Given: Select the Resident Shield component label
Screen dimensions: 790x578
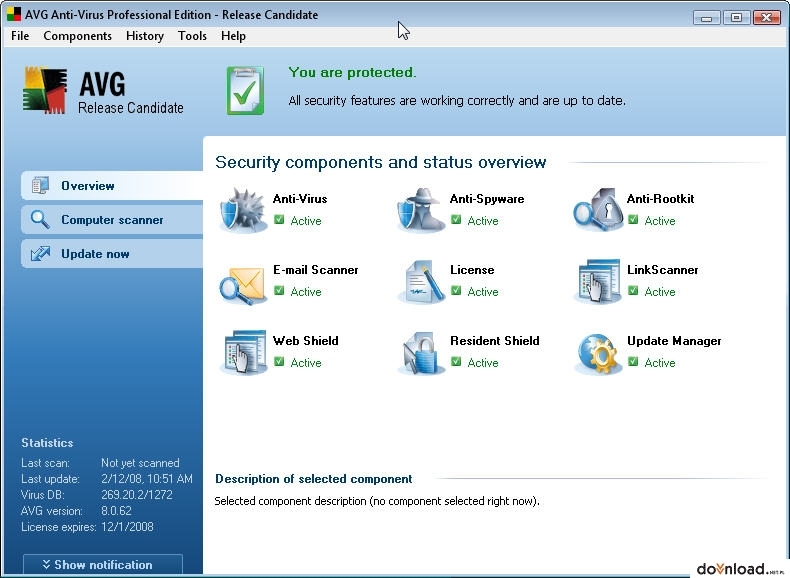Looking at the screenshot, I should pyautogui.click(x=494, y=341).
